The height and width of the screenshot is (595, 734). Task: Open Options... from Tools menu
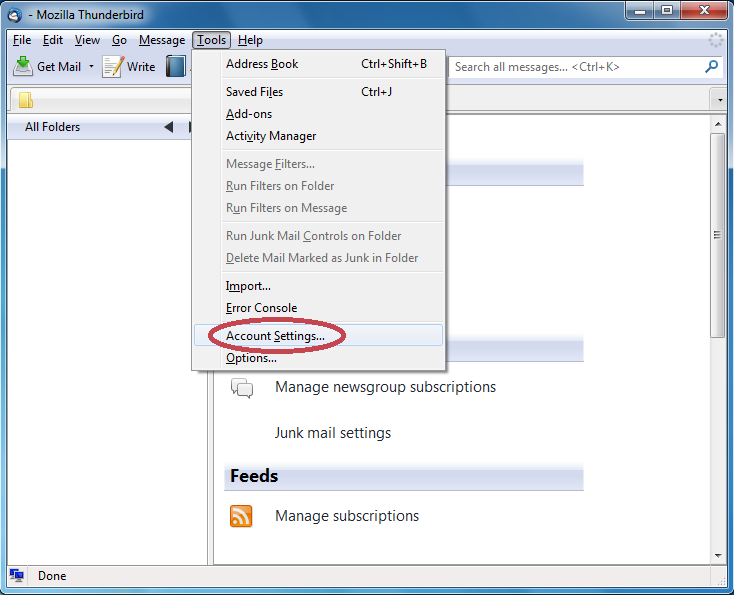318,358
